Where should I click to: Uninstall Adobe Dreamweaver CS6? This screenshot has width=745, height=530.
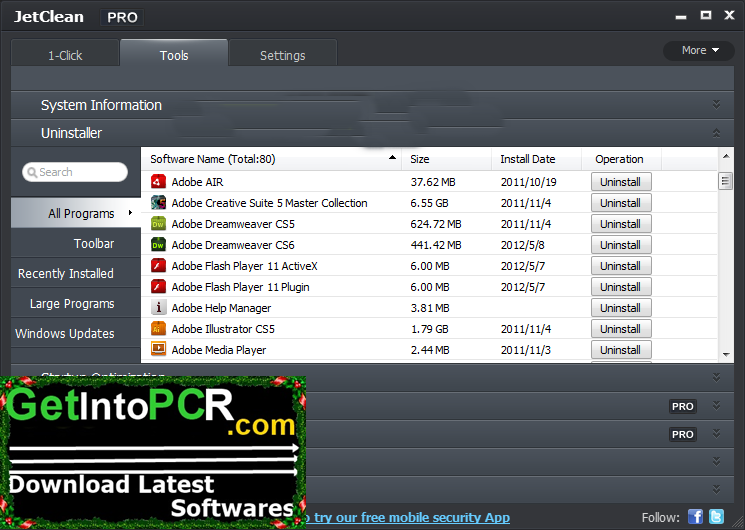click(621, 245)
